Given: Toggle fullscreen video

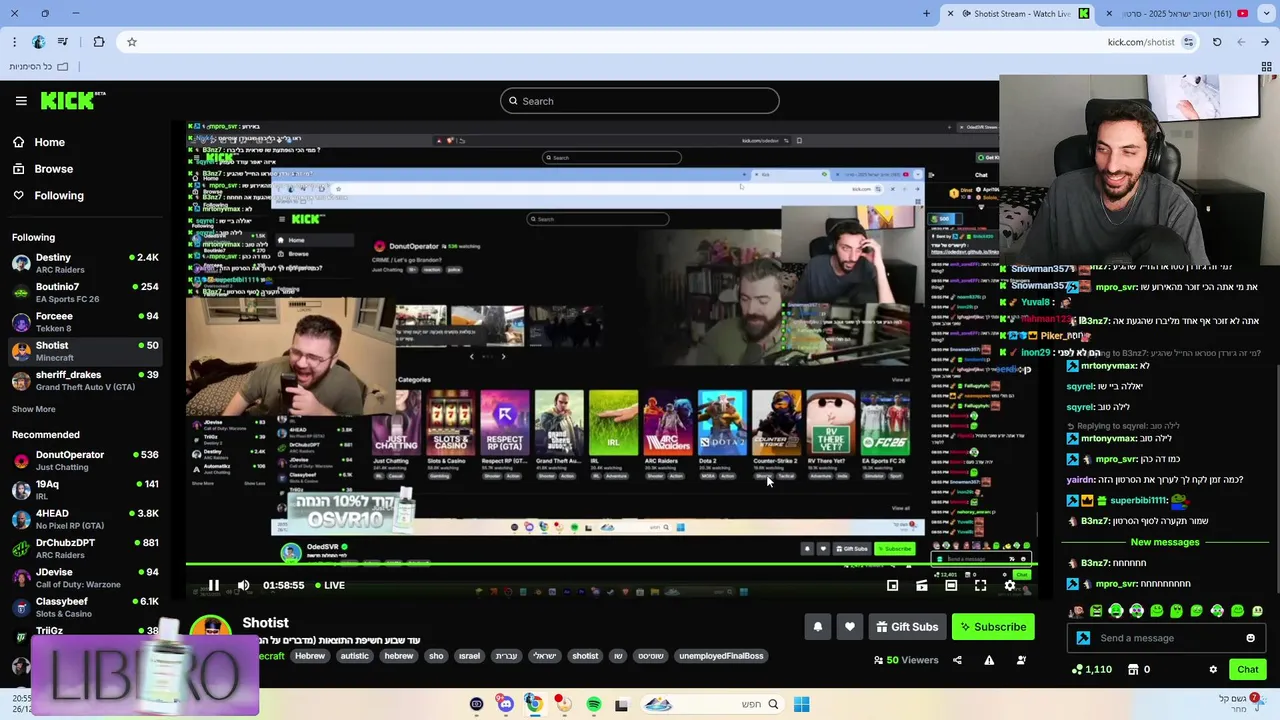Looking at the screenshot, I should point(980,586).
